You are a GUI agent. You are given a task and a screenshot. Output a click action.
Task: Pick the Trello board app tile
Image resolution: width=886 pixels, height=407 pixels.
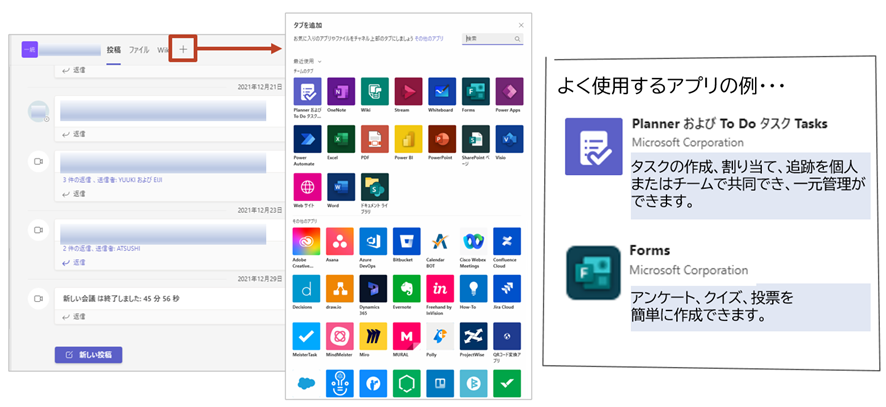click(440, 384)
